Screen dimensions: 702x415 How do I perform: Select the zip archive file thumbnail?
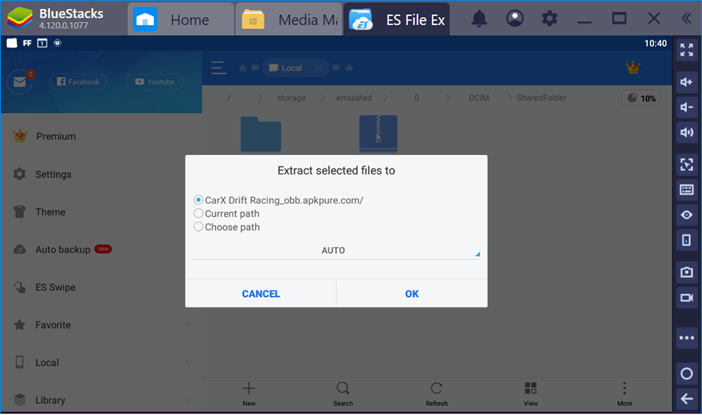point(378,134)
